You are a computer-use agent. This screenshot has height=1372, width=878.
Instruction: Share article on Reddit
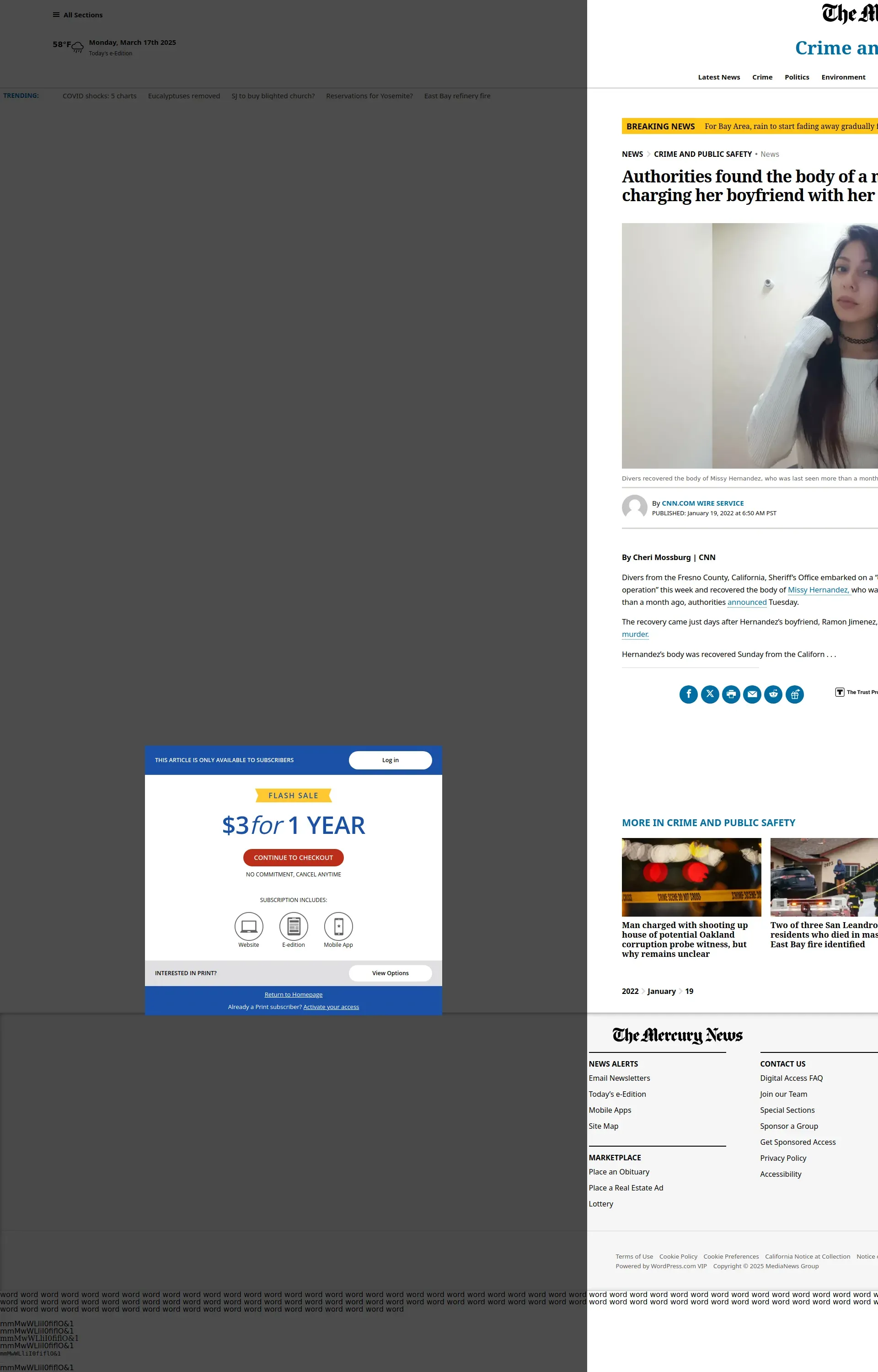pyautogui.click(x=773, y=694)
